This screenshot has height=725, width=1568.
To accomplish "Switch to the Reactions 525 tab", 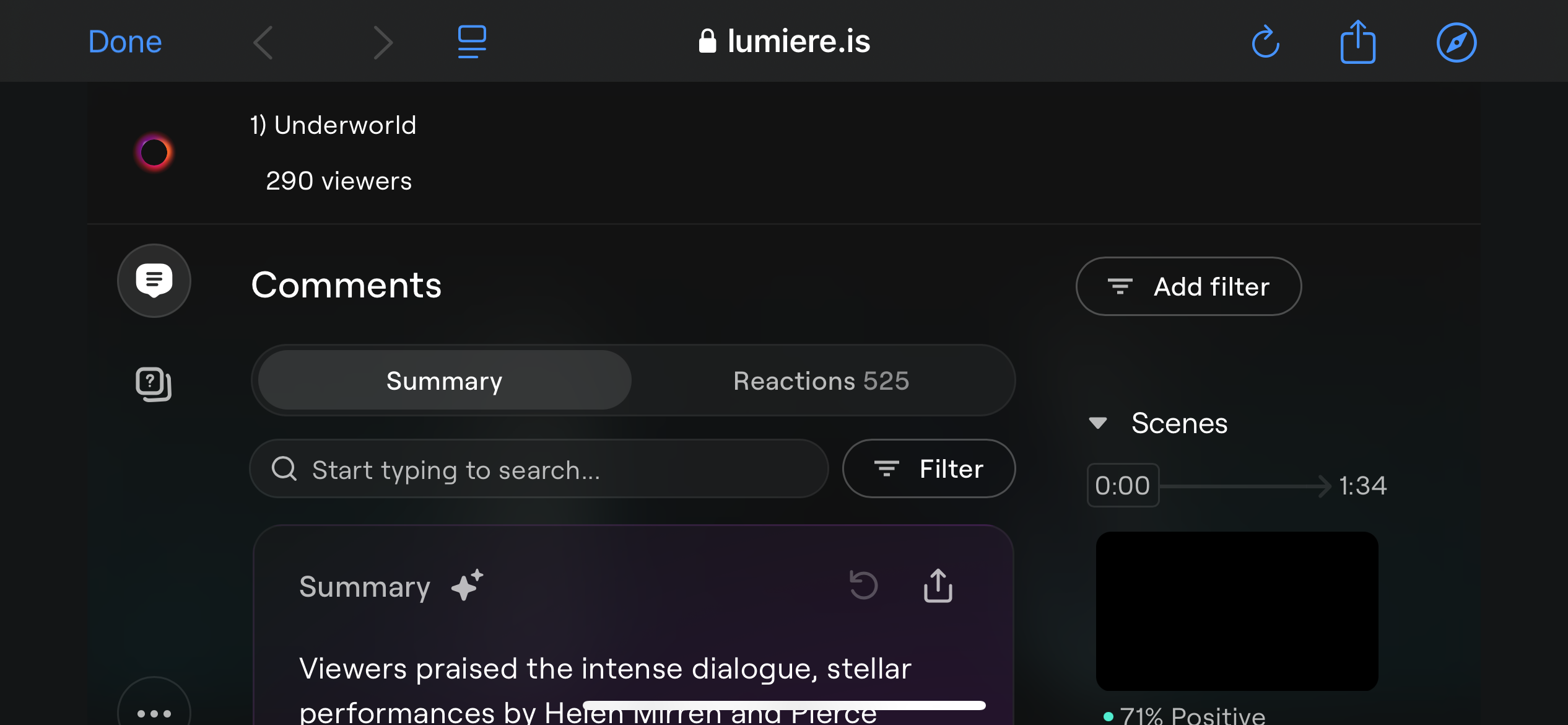I will pyautogui.click(x=821, y=380).
